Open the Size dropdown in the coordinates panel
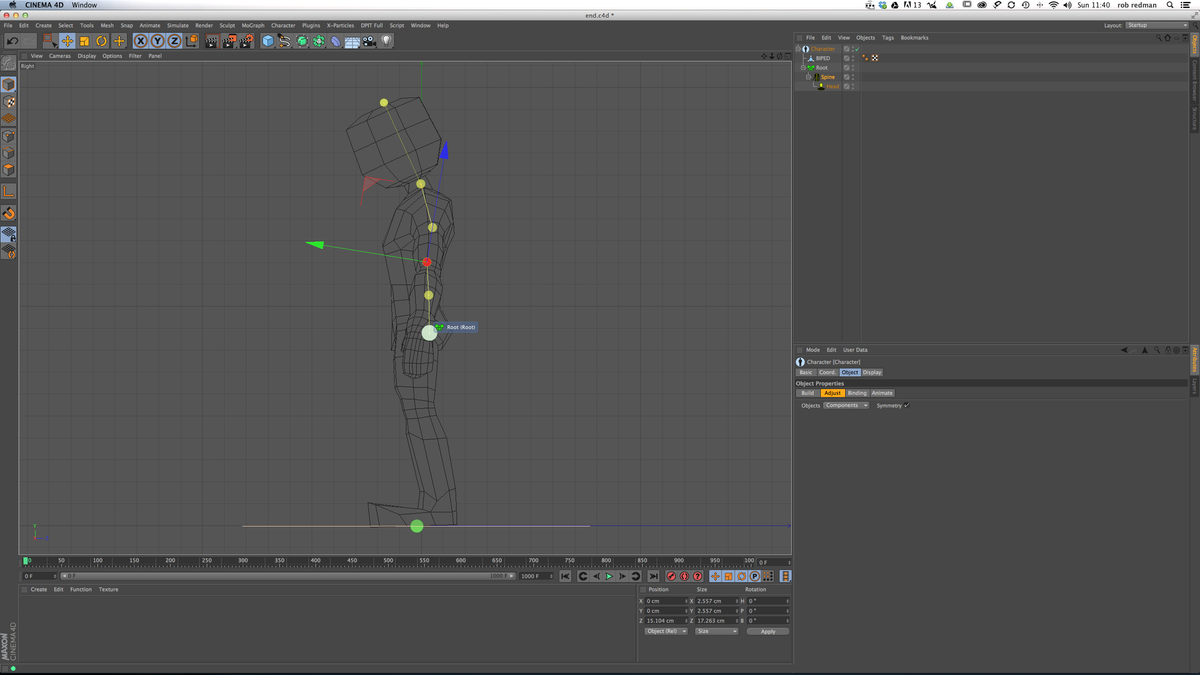The height and width of the screenshot is (675, 1200). 716,631
